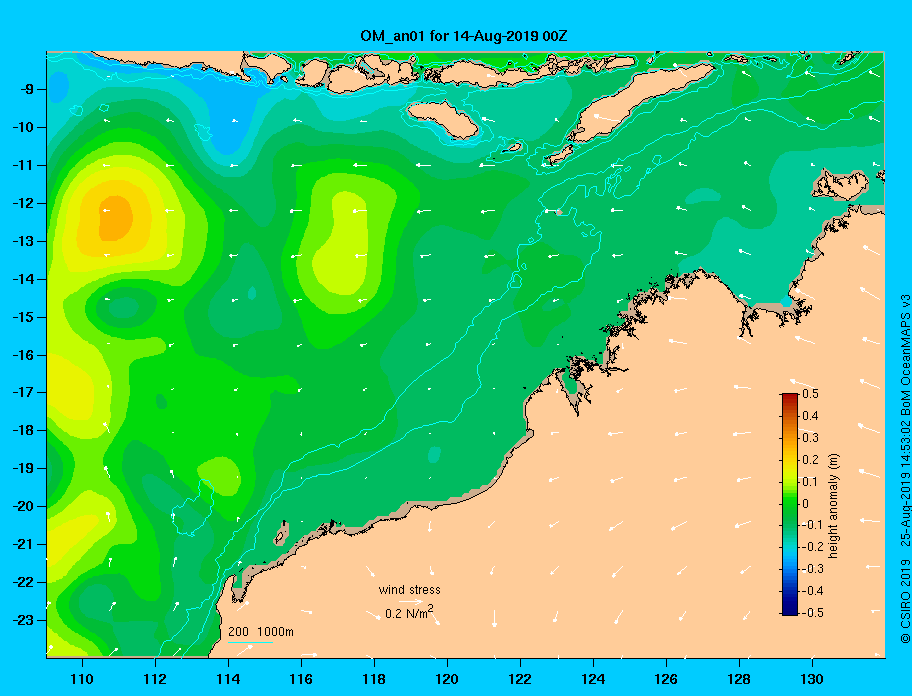Click the longitude label '124'
Viewport: 912px width, 696px height.
[x=593, y=679]
